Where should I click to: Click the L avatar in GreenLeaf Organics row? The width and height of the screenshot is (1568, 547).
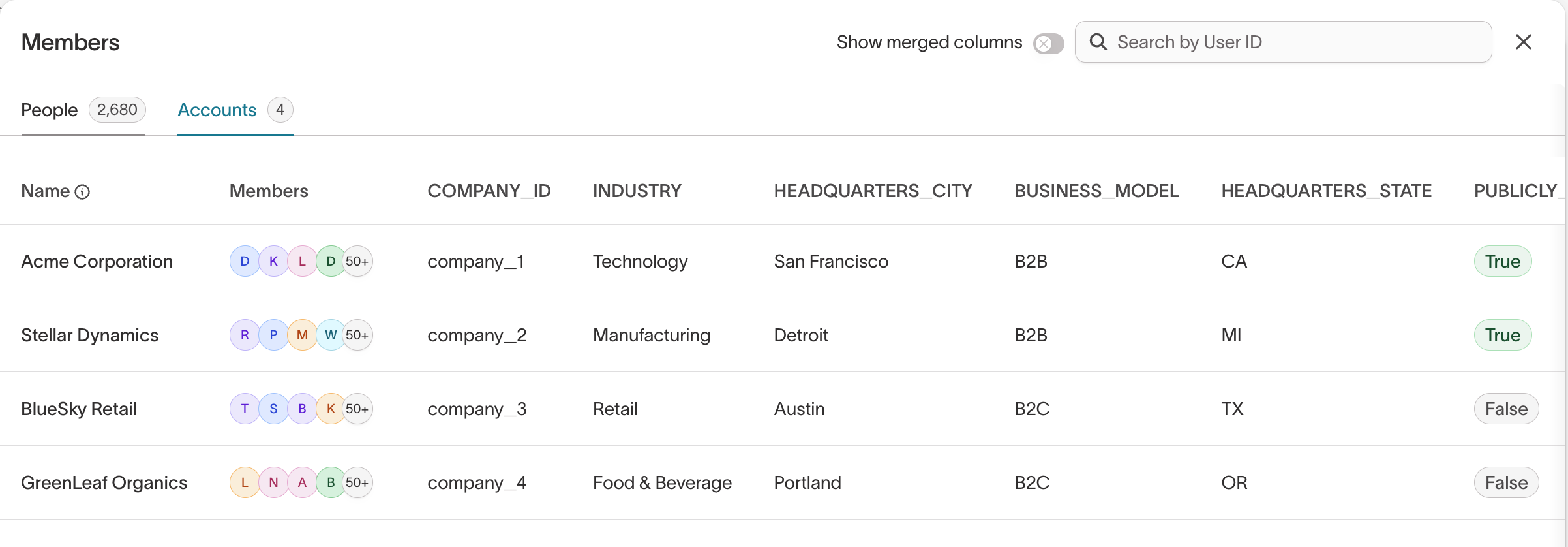(245, 482)
